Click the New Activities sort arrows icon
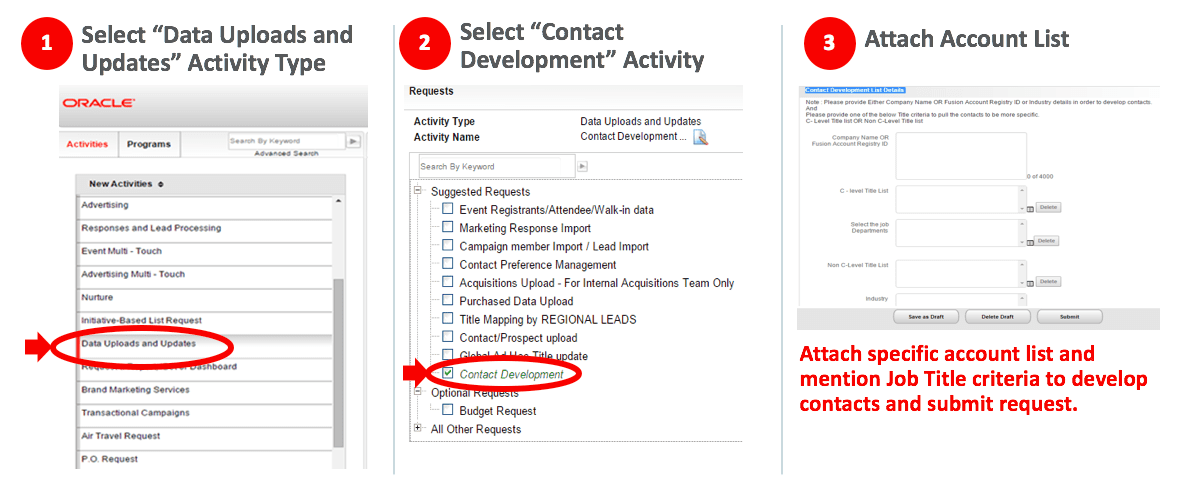The height and width of the screenshot is (483, 1180). (x=161, y=184)
